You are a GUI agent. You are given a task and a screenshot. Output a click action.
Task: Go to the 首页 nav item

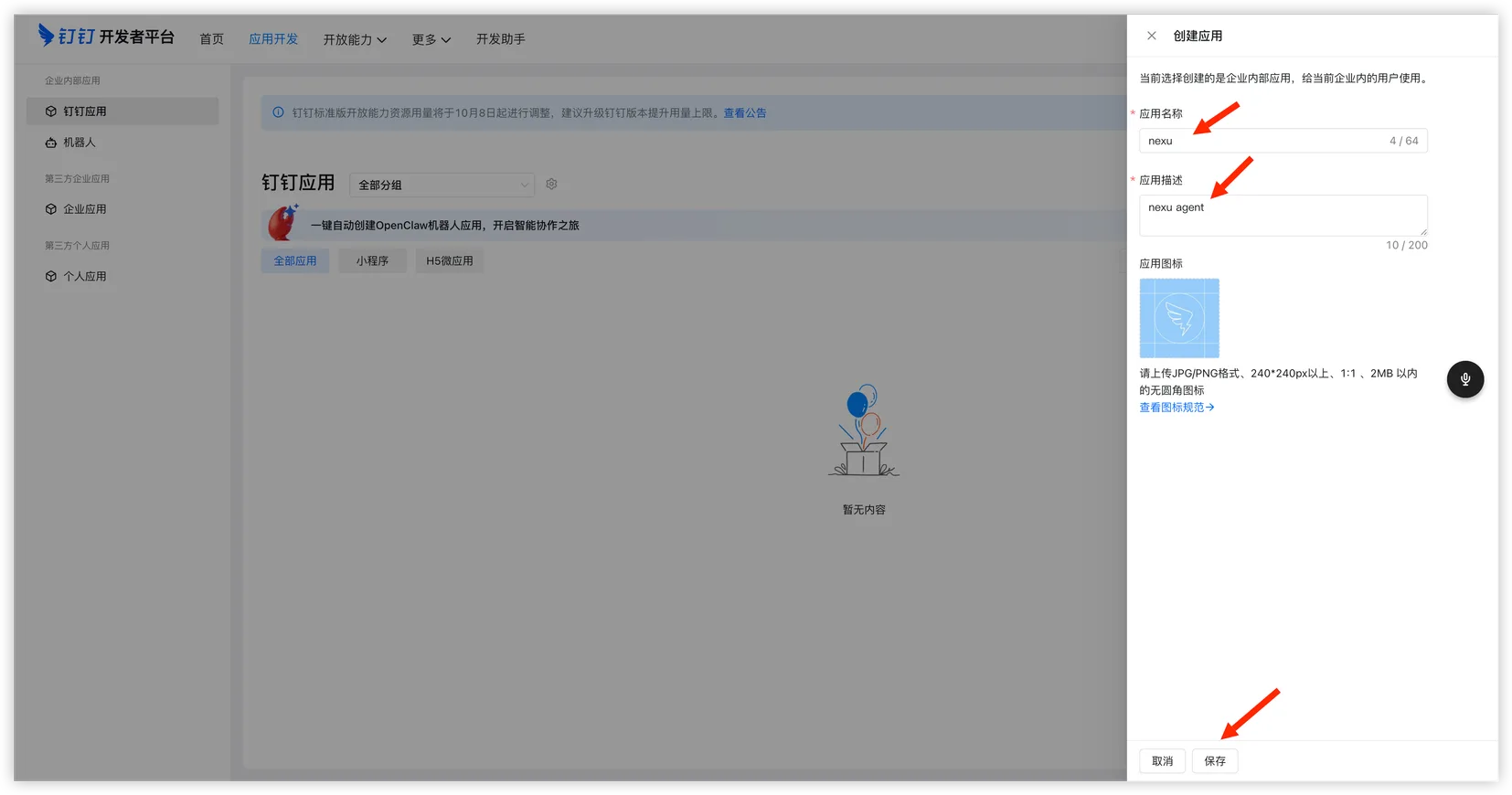[211, 39]
